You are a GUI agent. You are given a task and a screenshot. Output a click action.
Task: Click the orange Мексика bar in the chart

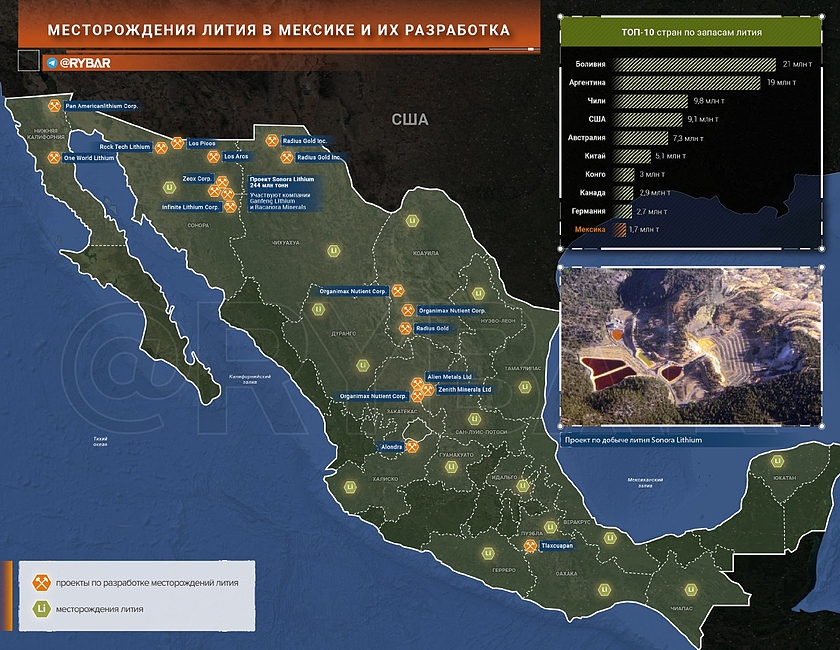coord(620,230)
